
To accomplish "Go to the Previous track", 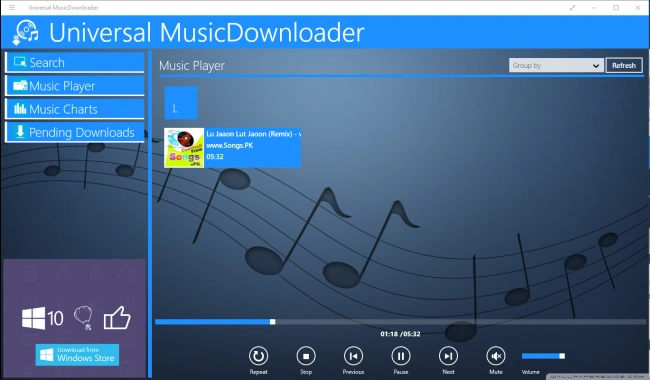I will coord(353,356).
